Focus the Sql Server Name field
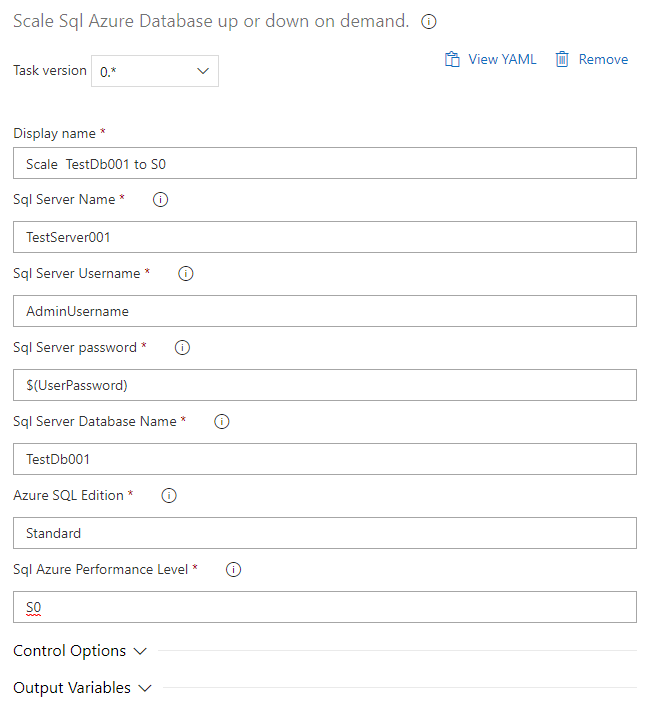 coord(325,237)
